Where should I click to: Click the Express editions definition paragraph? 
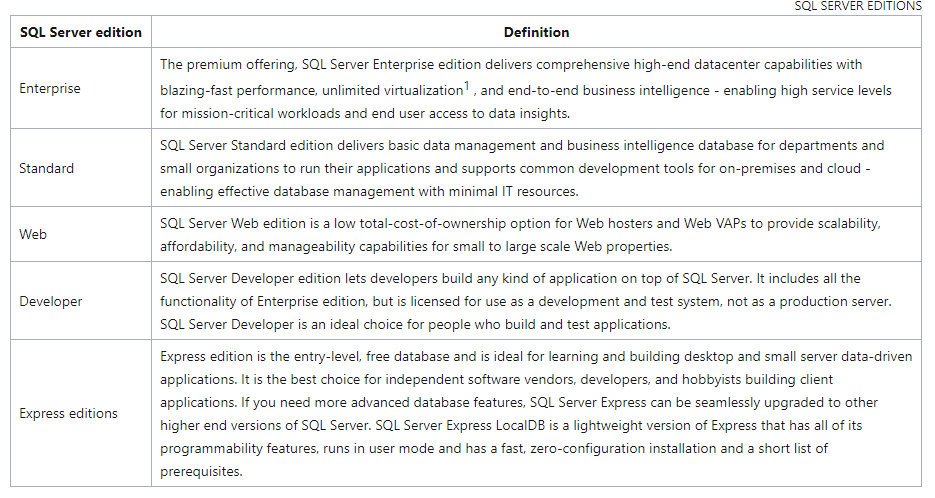pyautogui.click(x=536, y=413)
